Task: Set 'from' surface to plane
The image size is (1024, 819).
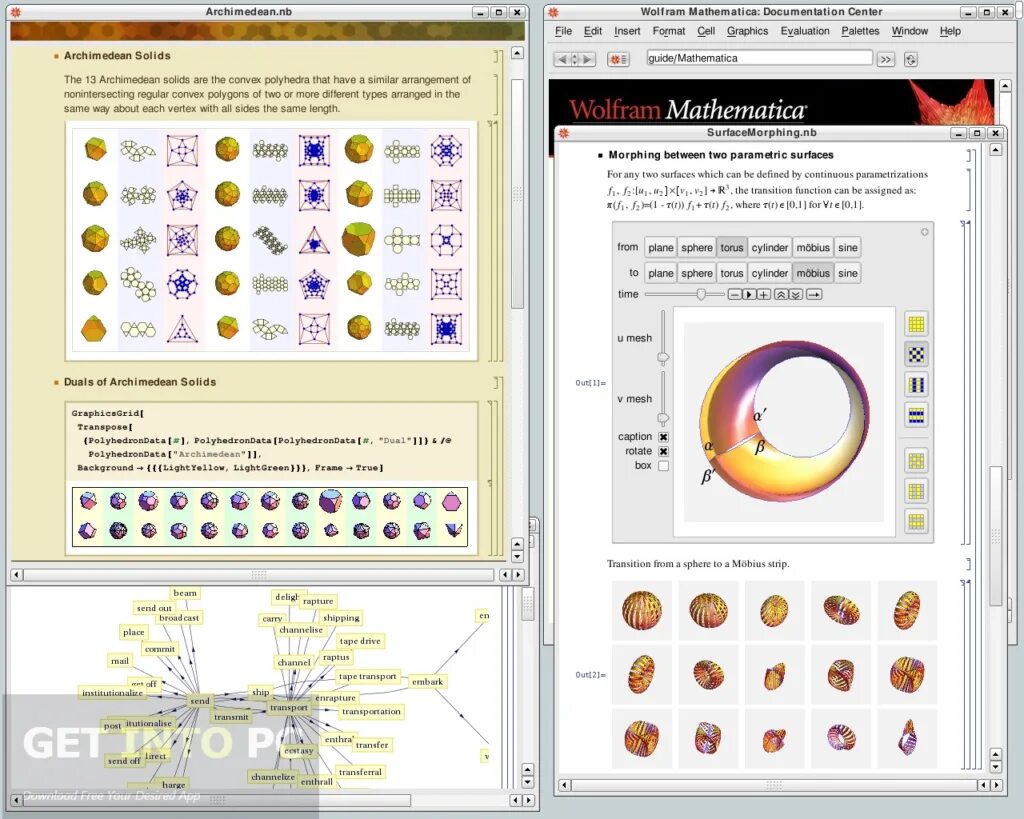Action: click(661, 248)
